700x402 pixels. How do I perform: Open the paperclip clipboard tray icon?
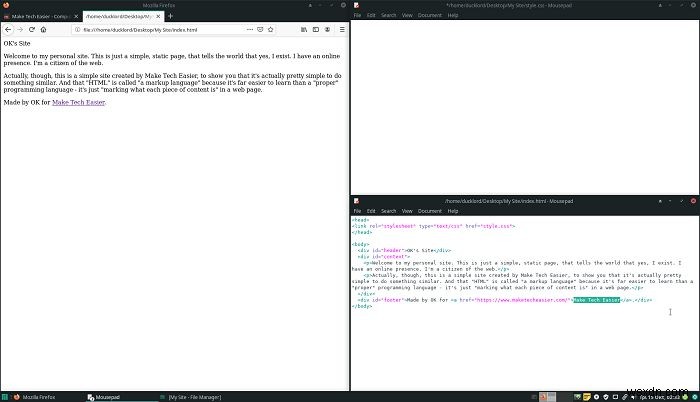click(x=625, y=397)
